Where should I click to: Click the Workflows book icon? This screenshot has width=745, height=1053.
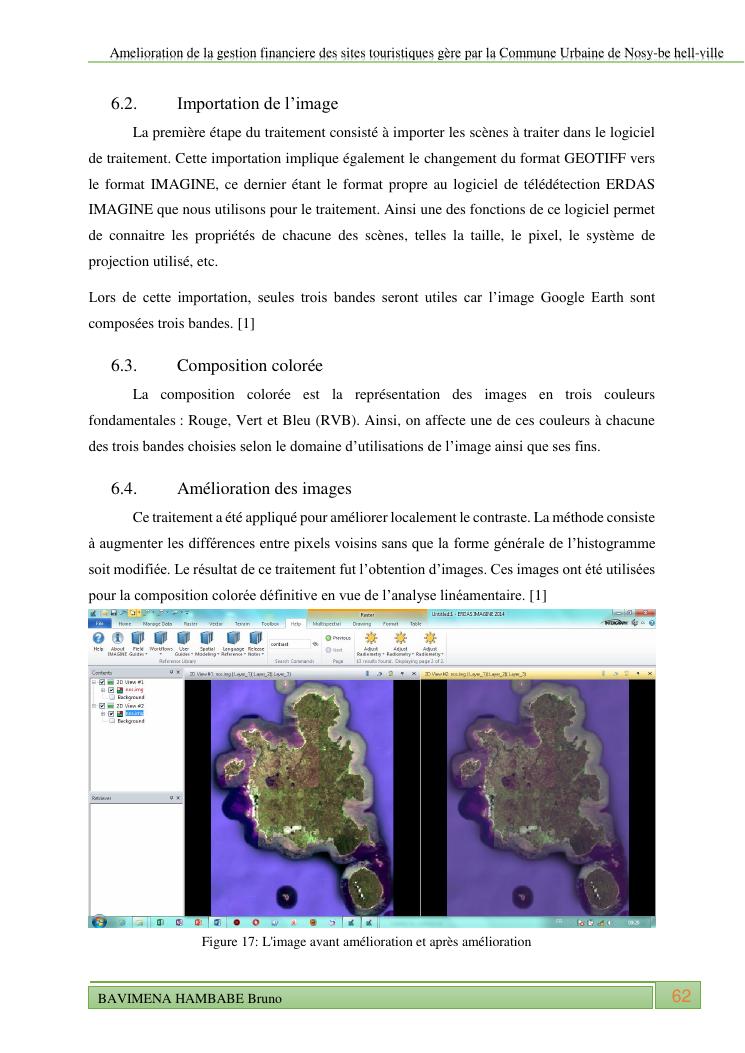click(x=160, y=637)
